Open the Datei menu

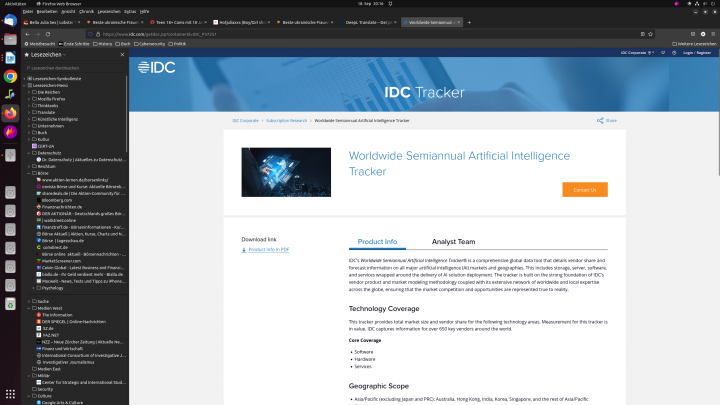28,11
